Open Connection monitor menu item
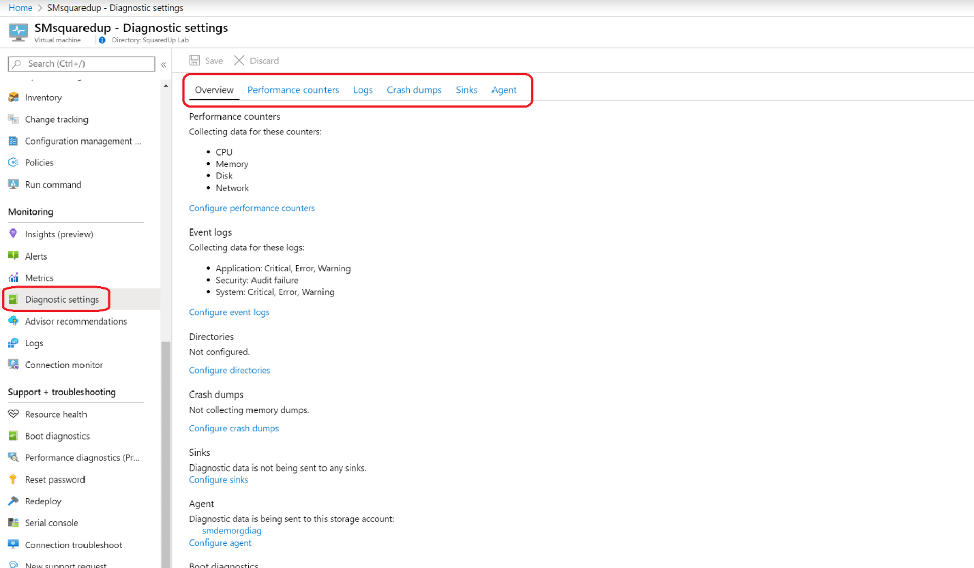Screen dimensions: 974x568 point(64,365)
